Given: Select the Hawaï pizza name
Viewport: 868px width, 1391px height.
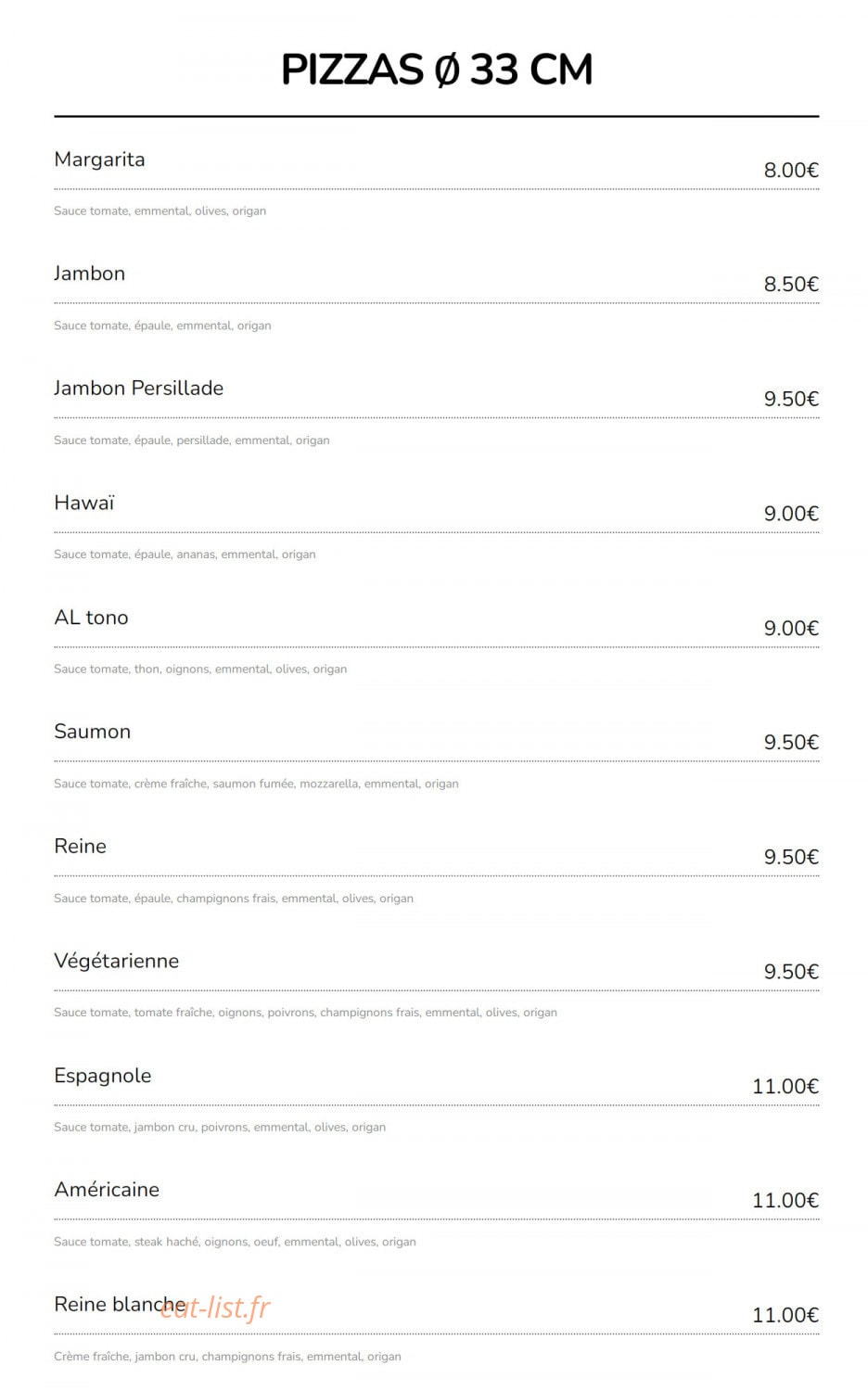Looking at the screenshot, I should (x=84, y=503).
